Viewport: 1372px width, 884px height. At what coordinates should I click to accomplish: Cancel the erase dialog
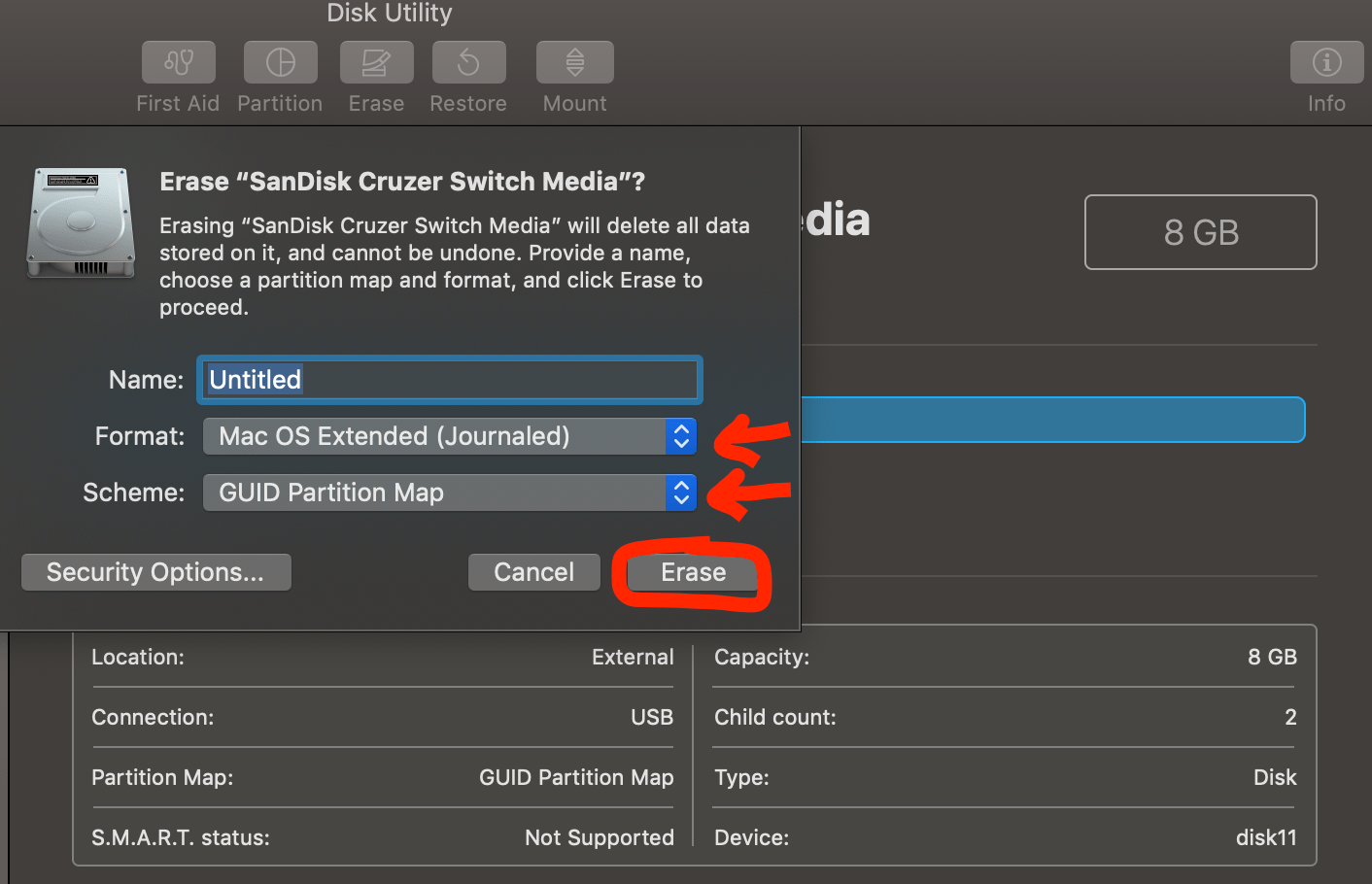click(533, 572)
